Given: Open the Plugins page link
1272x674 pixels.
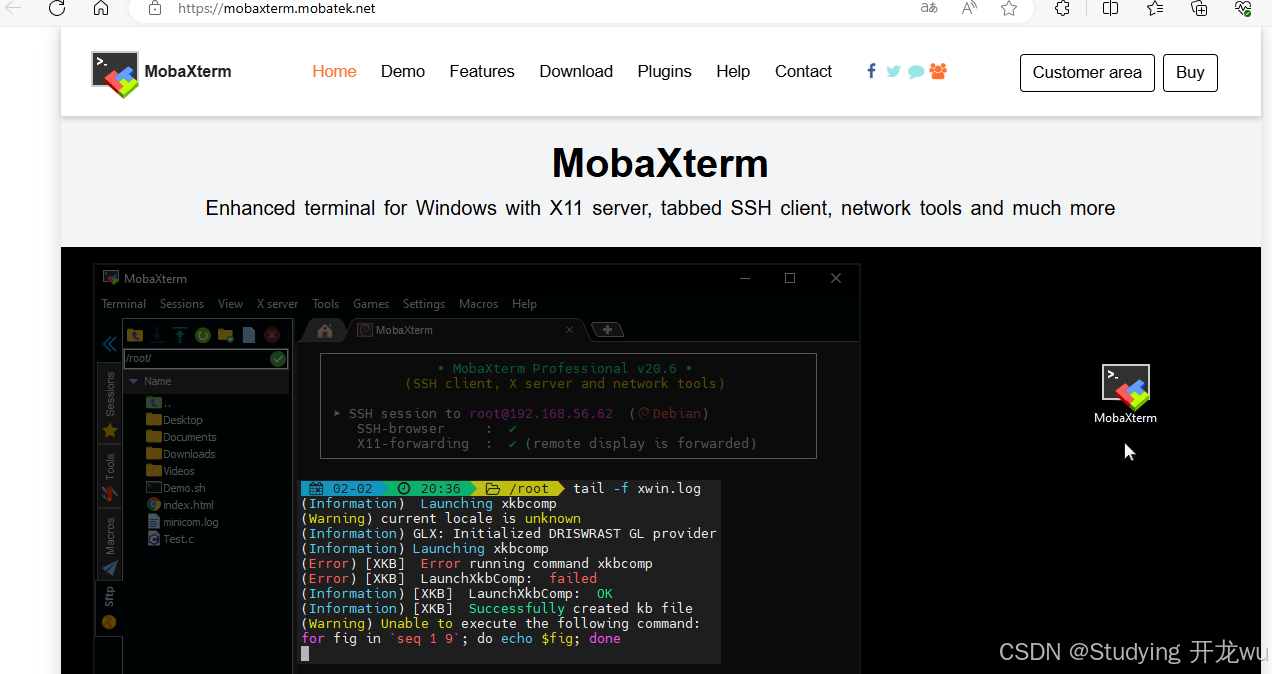Looking at the screenshot, I should click(x=665, y=71).
